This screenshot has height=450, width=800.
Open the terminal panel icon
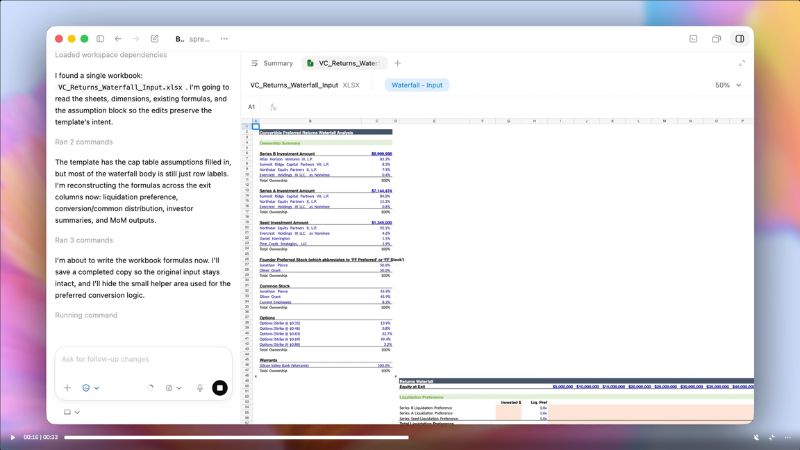click(693, 39)
